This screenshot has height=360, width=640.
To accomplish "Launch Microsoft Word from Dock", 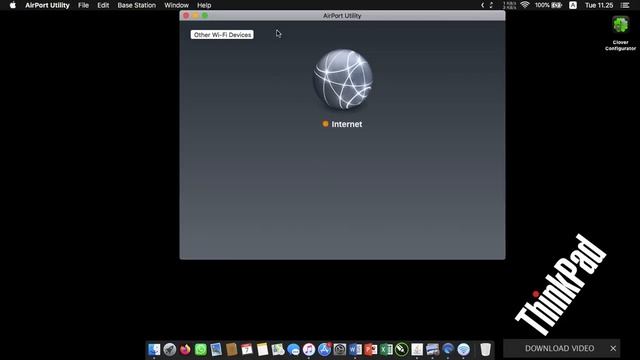I will [355, 349].
